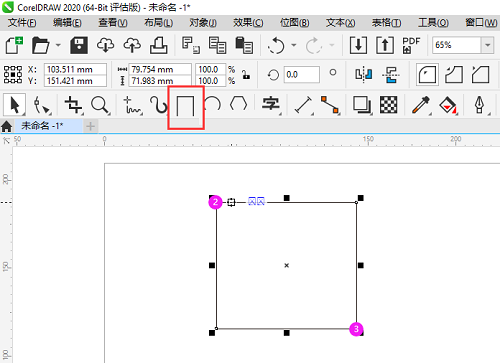Screen dimensions: 500x363
Task: Toggle the lock ratio padlock
Action: [246, 75]
